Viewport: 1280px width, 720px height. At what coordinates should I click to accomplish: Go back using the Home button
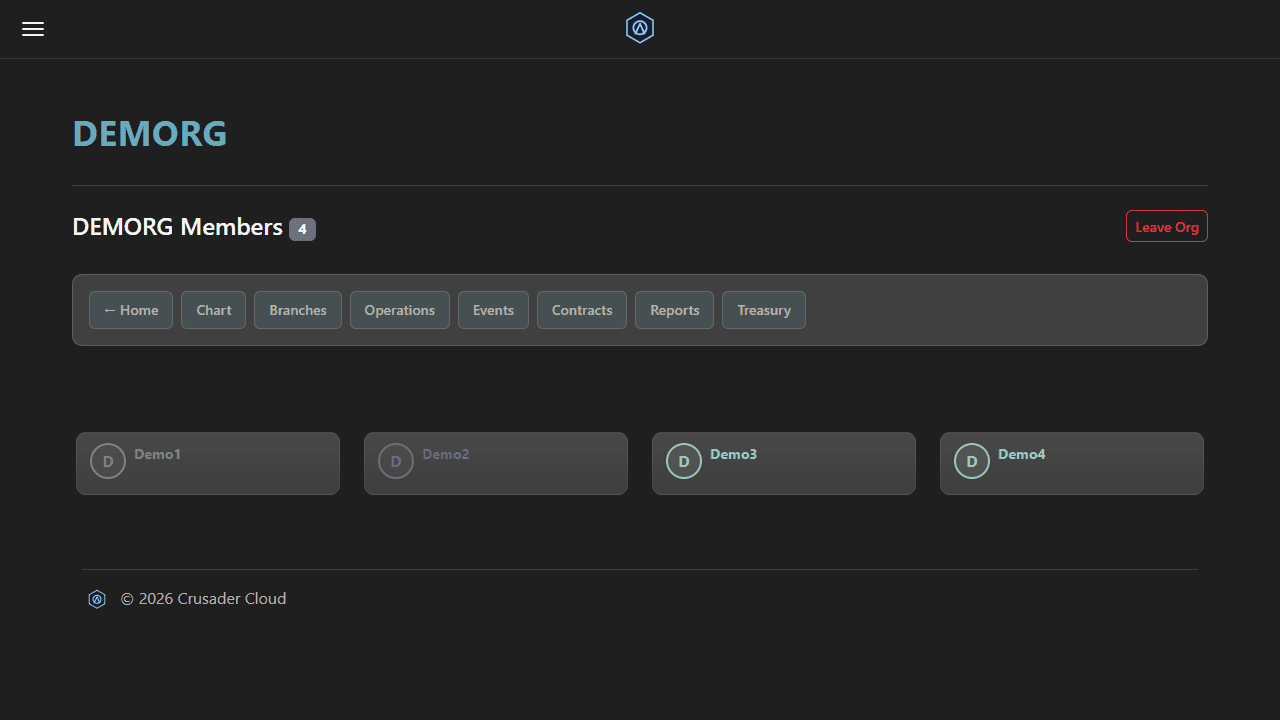(131, 310)
